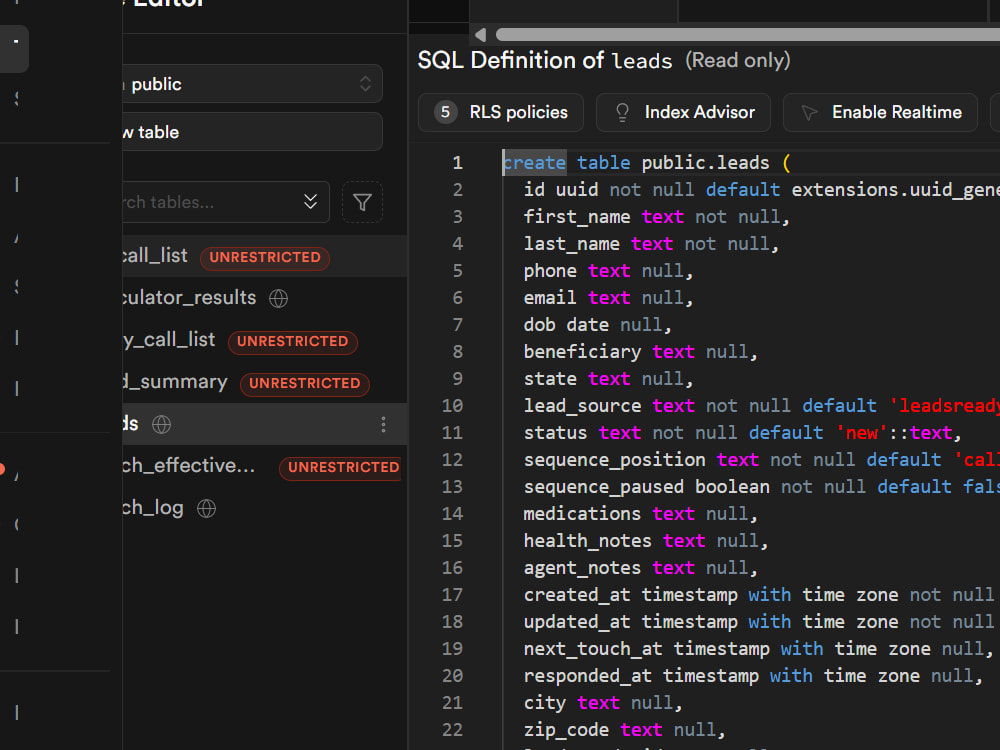Click globe icon beside ch_log

pyautogui.click(x=206, y=509)
